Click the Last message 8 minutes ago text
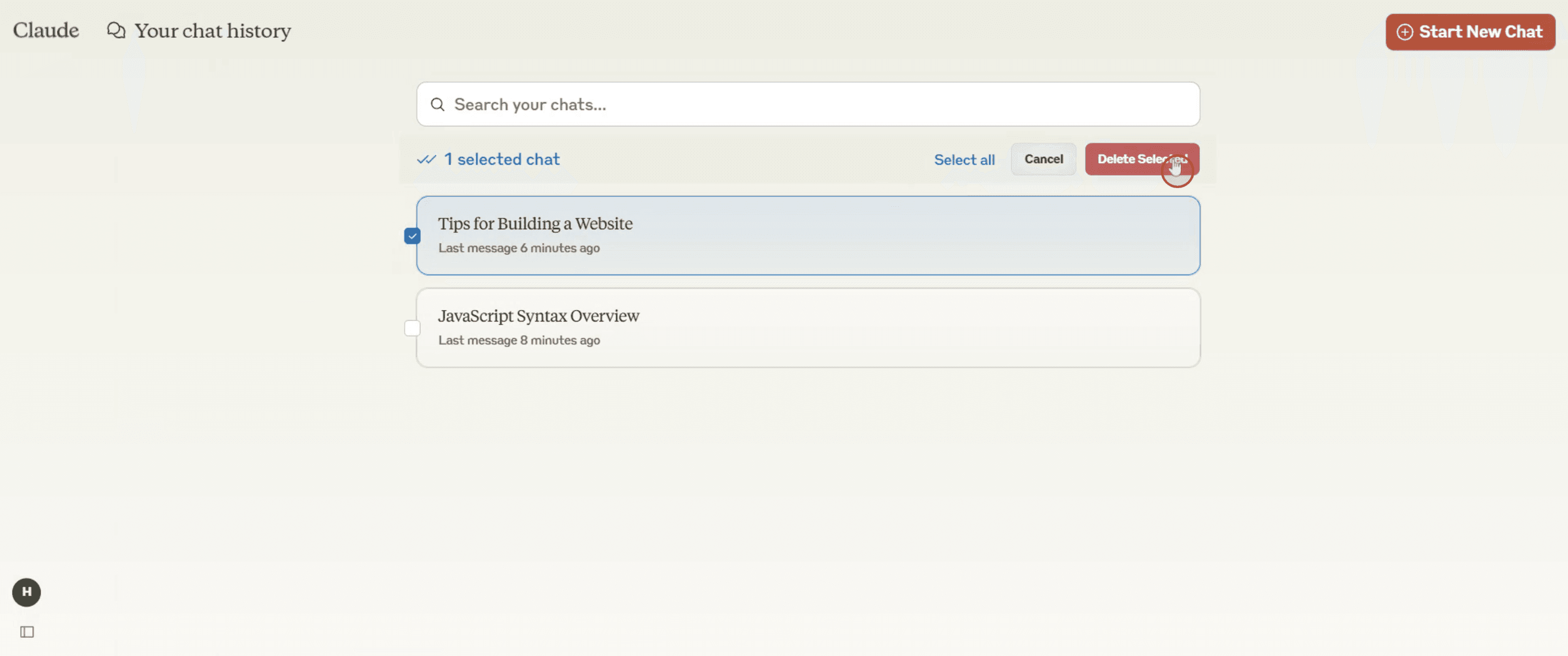This screenshot has height=656, width=1568. click(x=519, y=340)
